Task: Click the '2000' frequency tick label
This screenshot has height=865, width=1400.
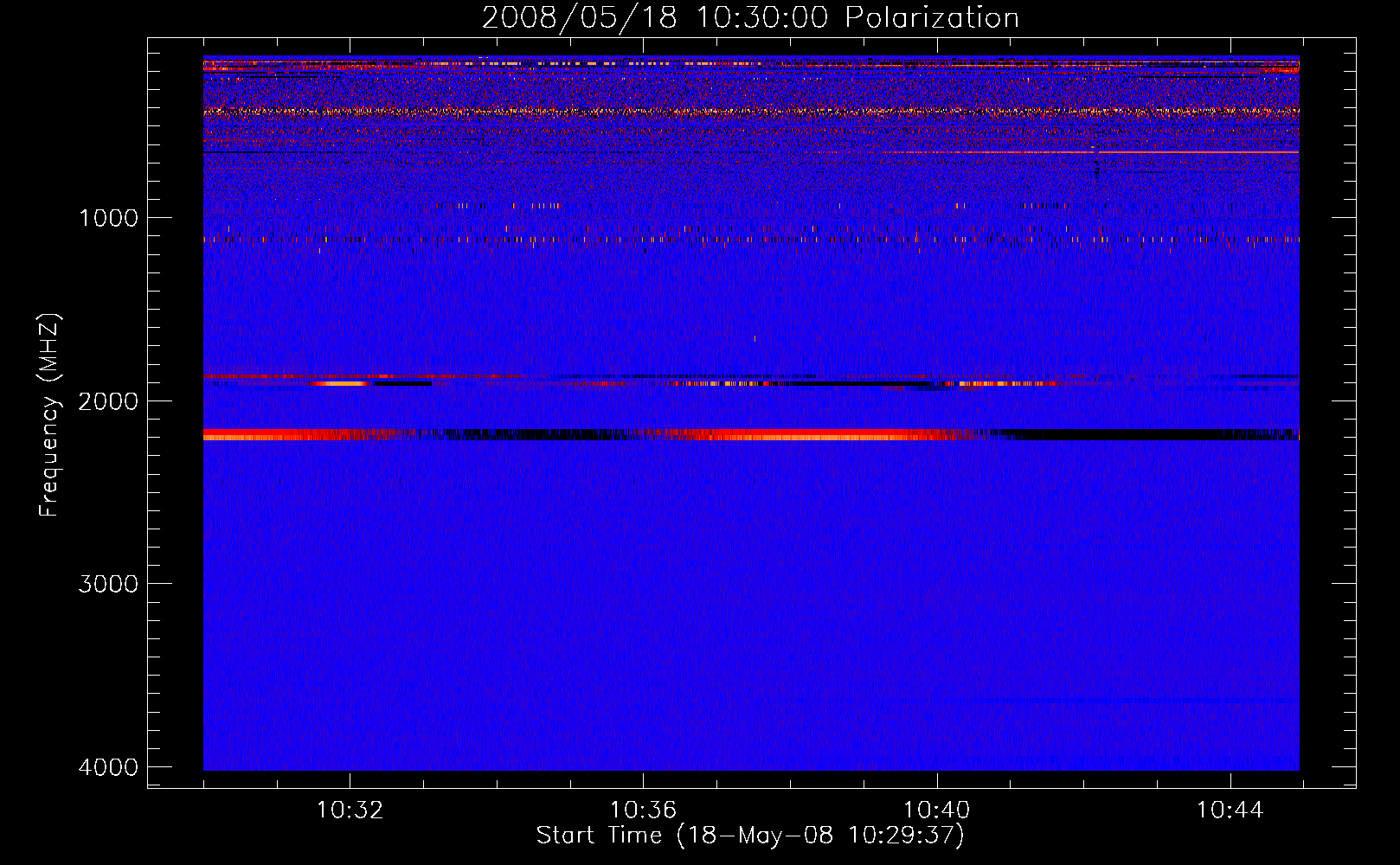Action: 109,401
